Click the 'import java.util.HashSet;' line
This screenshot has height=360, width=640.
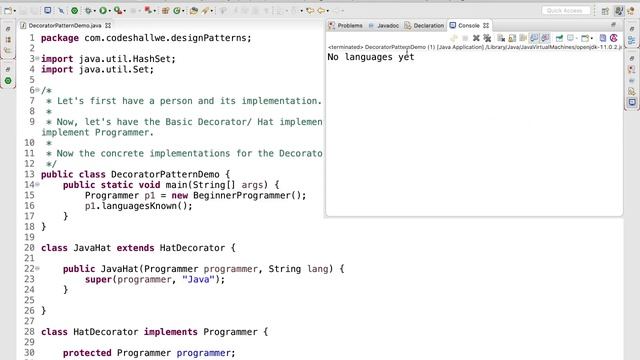point(108,59)
